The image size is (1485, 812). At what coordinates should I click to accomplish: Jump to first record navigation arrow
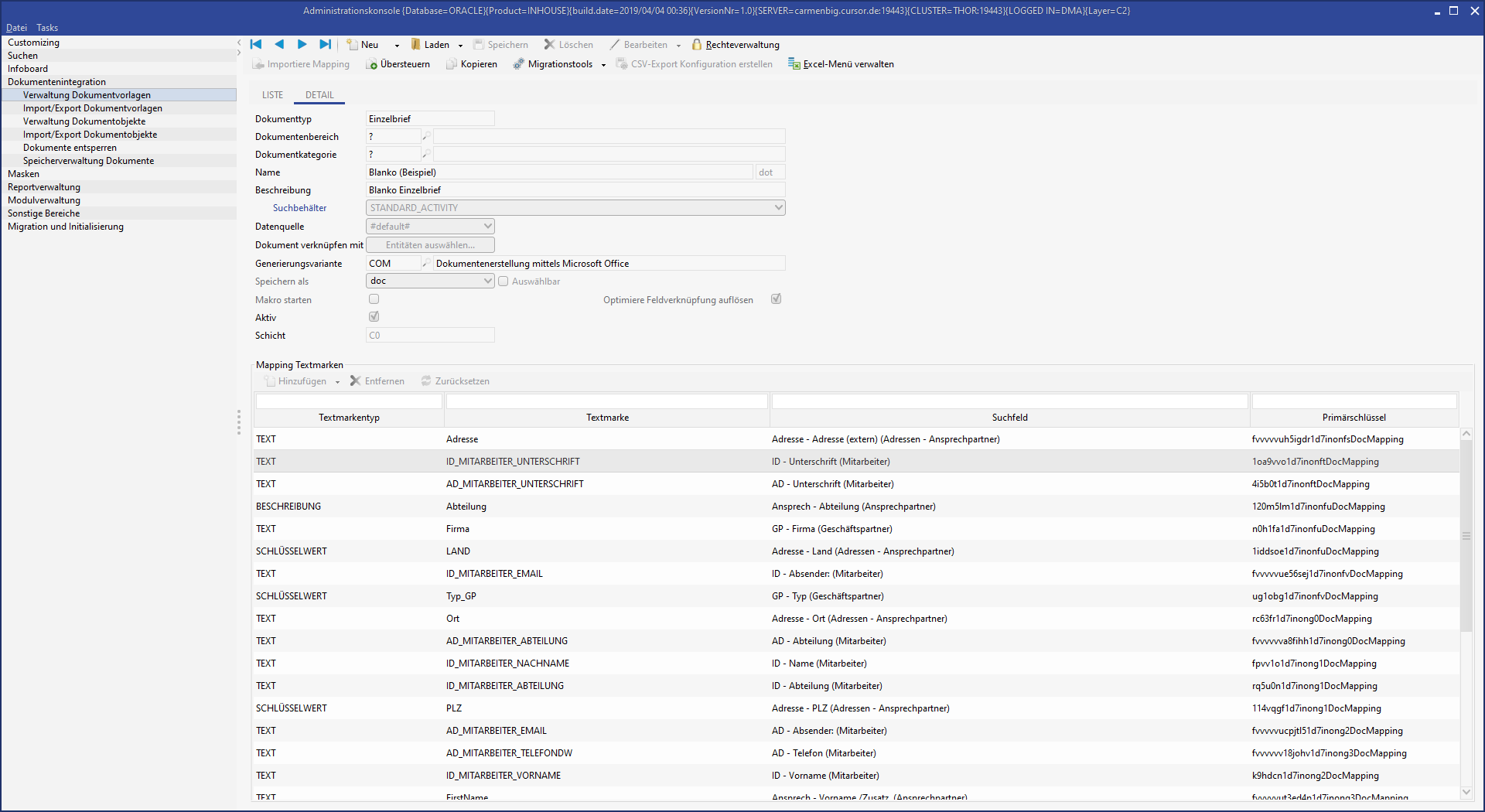[x=256, y=45]
